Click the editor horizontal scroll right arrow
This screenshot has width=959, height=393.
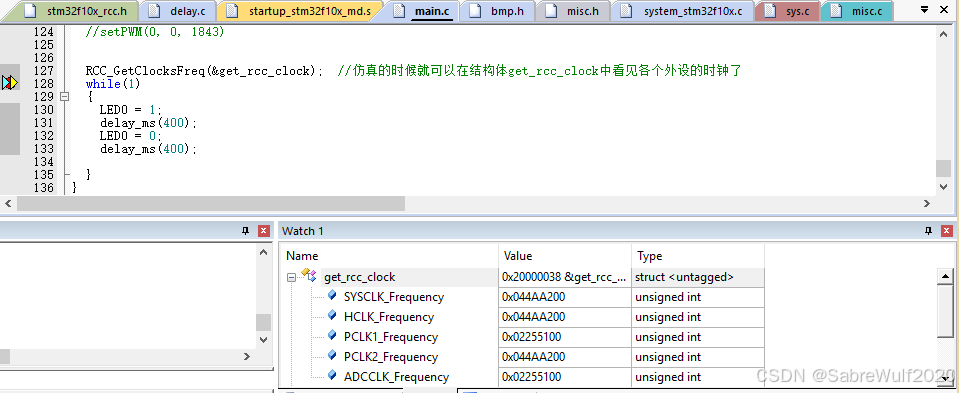927,204
